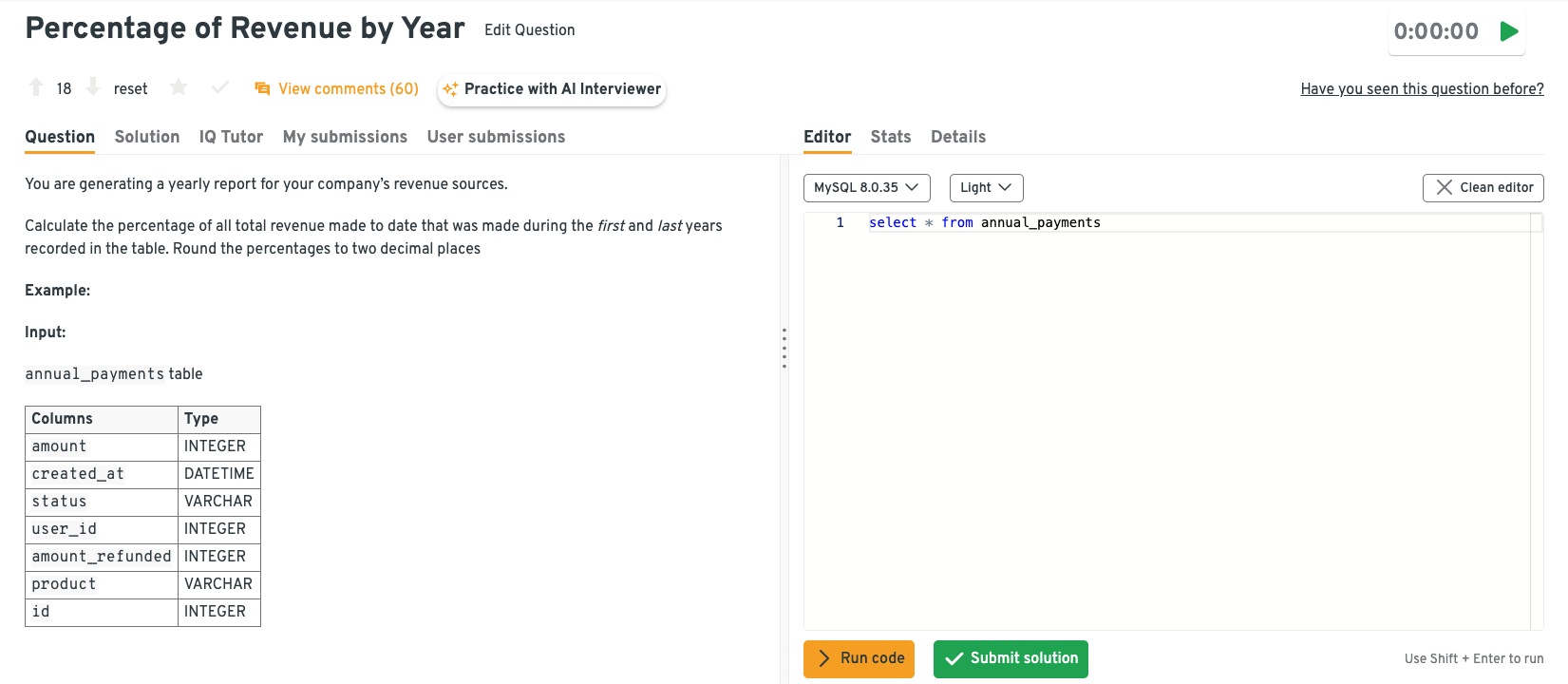Click inside the SQL code editor line

[x=1187, y=223]
